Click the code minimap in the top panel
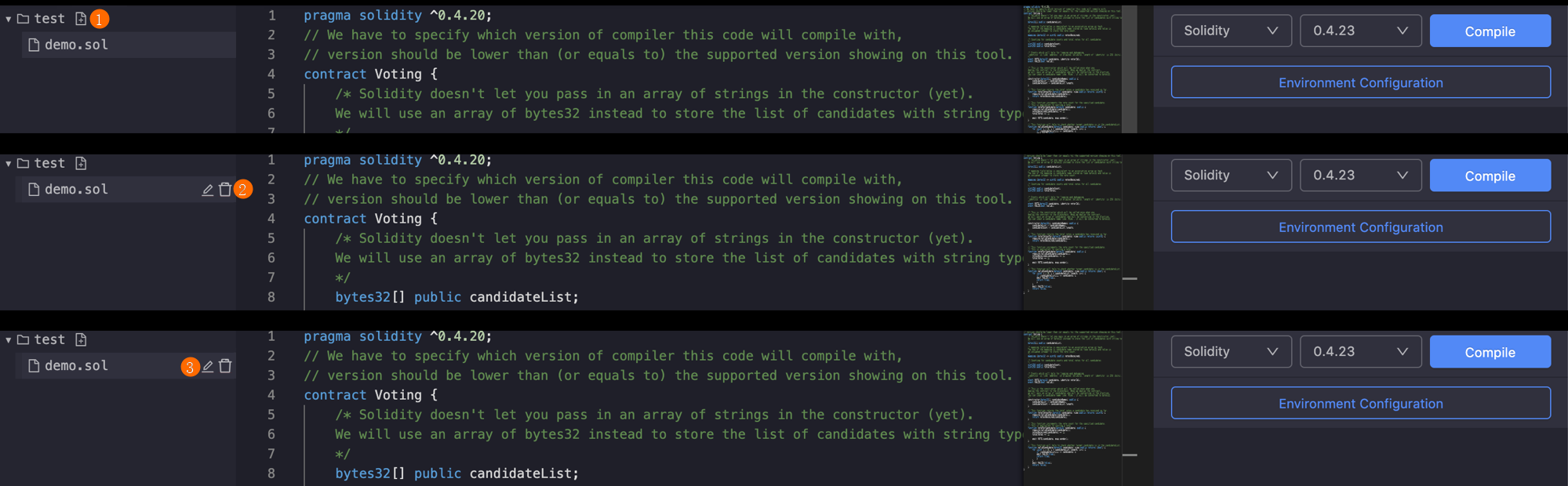1568x486 pixels. point(1072,69)
